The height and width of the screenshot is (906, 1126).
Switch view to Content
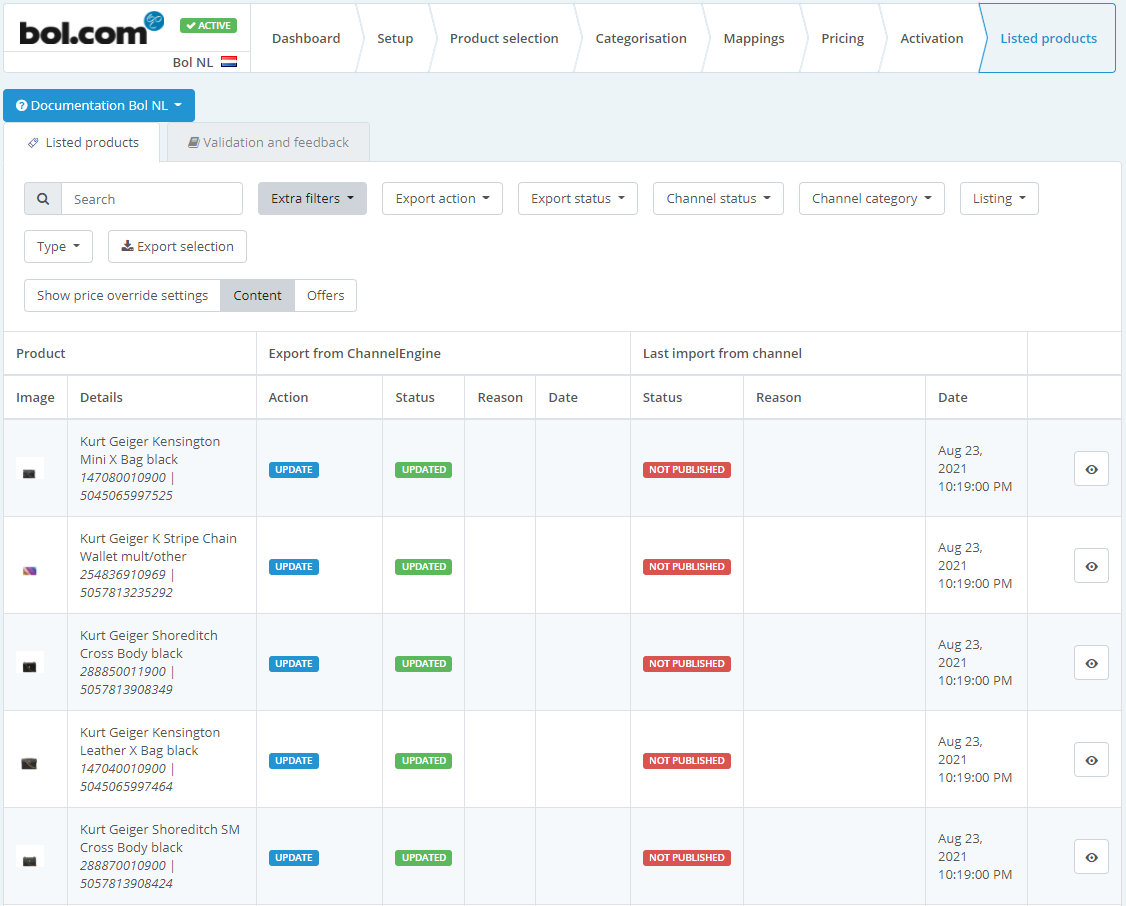point(258,296)
